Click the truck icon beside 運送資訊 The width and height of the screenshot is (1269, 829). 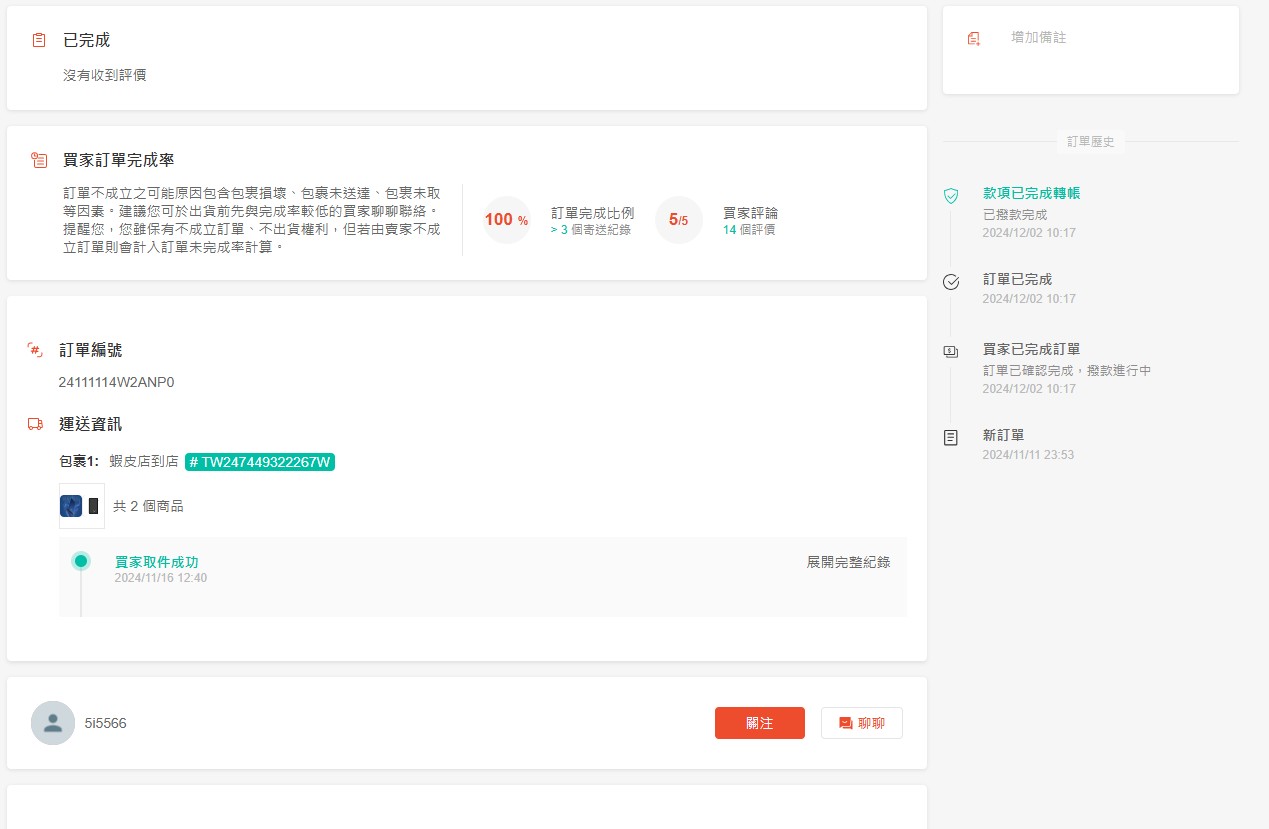coord(35,424)
